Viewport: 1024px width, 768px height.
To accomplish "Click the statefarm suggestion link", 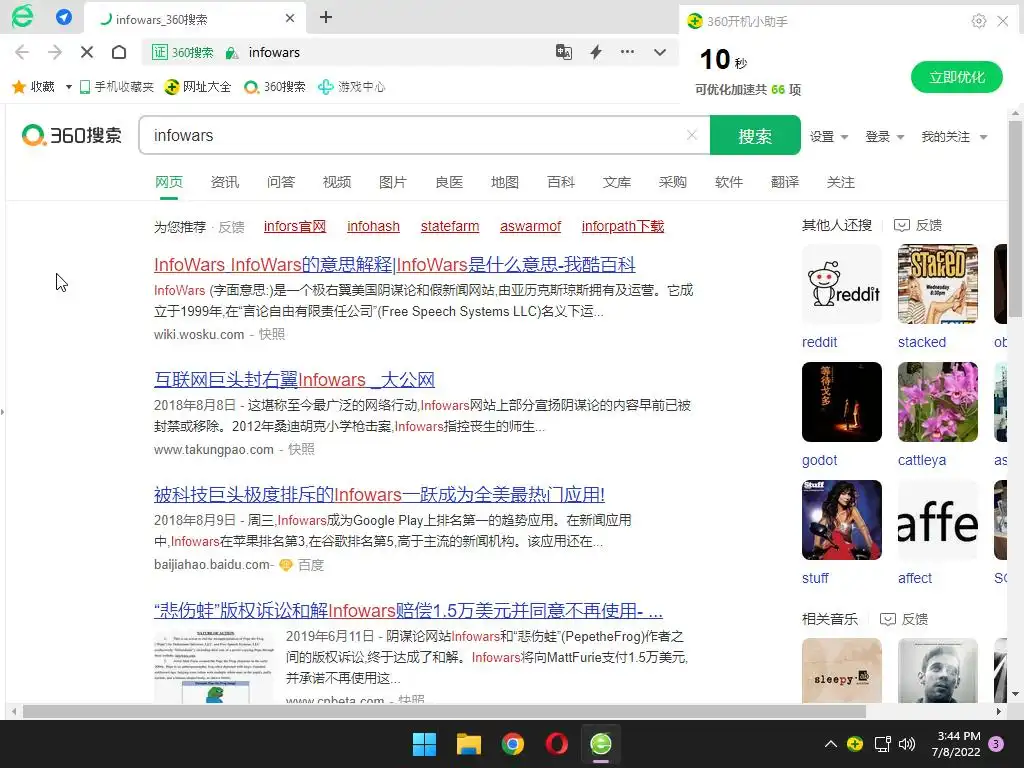I will (450, 226).
